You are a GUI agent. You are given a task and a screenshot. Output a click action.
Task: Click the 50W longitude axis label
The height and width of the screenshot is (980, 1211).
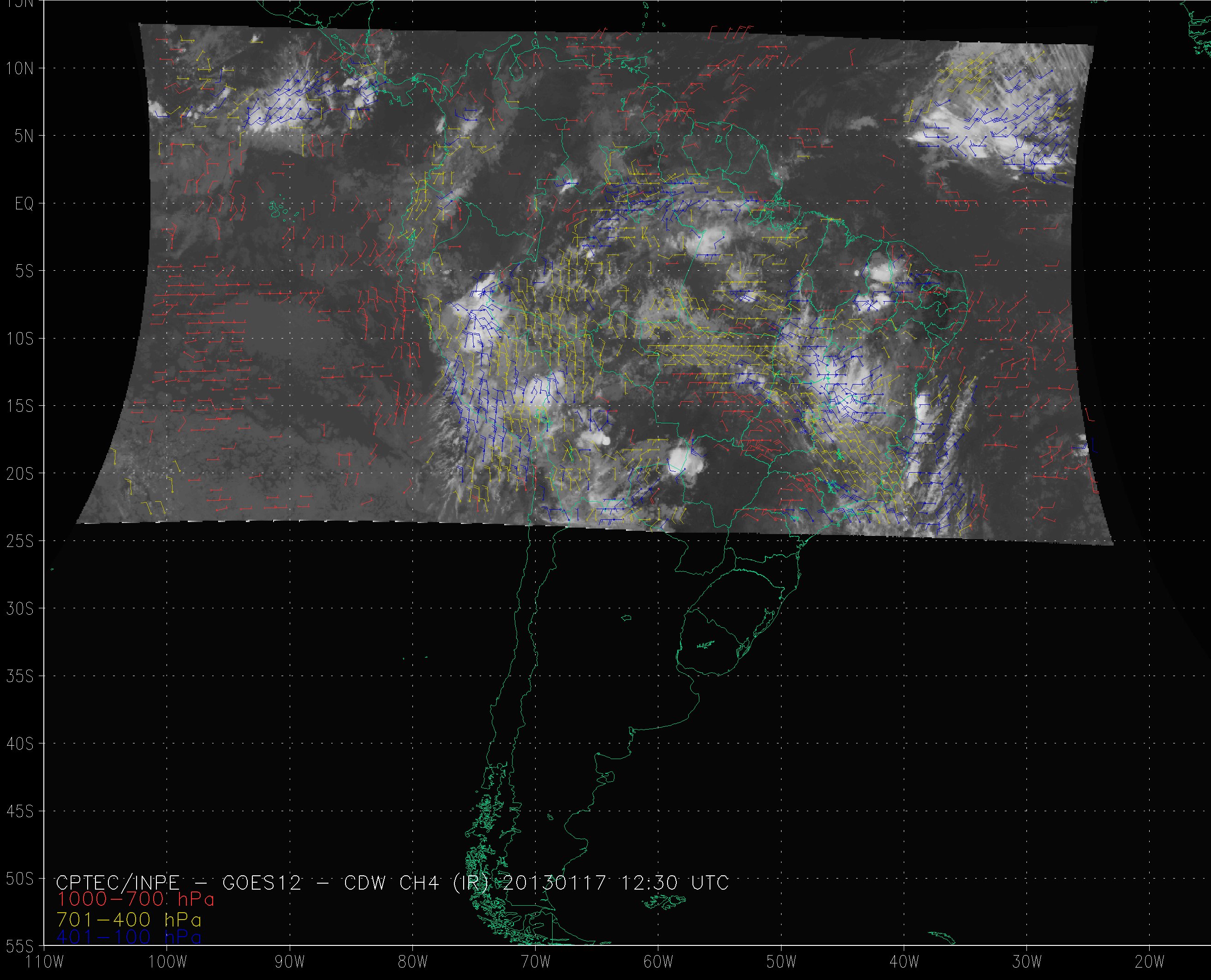click(x=781, y=962)
